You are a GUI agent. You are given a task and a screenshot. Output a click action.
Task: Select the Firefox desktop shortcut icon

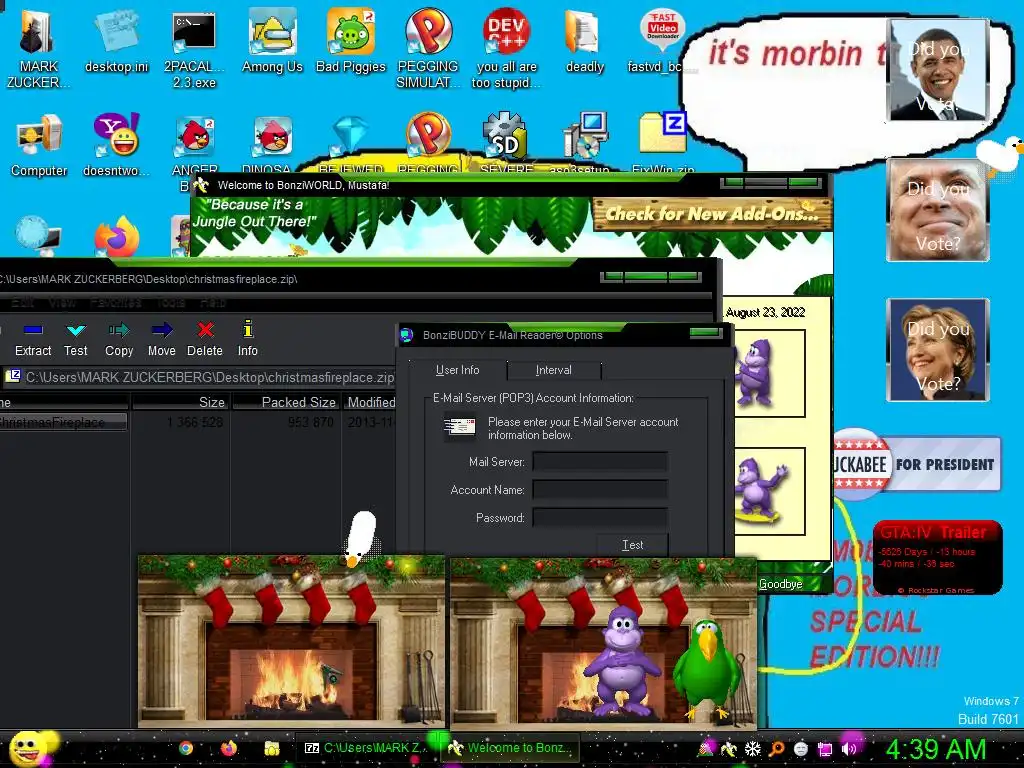(x=116, y=236)
